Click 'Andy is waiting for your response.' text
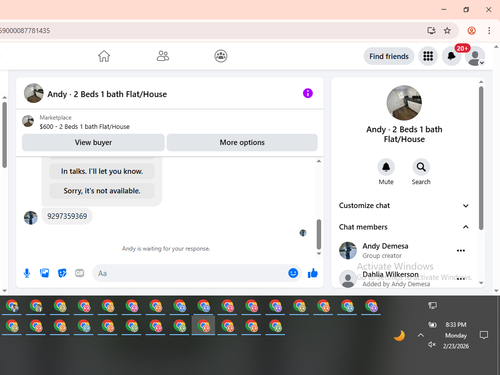 click(166, 249)
